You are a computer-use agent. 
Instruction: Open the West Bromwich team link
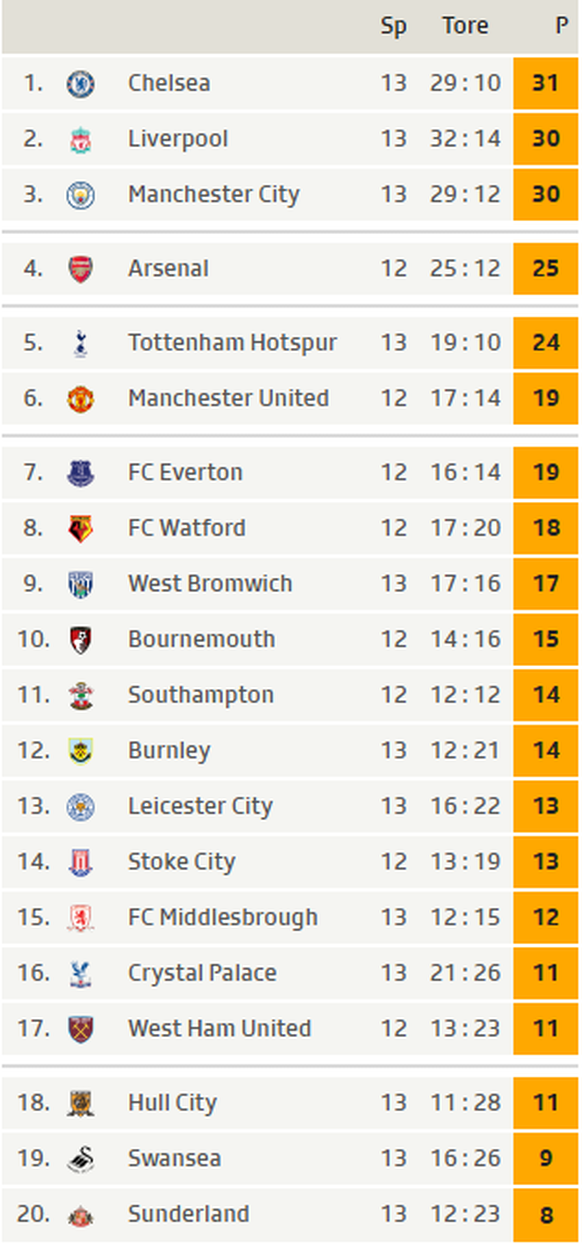pos(210,583)
